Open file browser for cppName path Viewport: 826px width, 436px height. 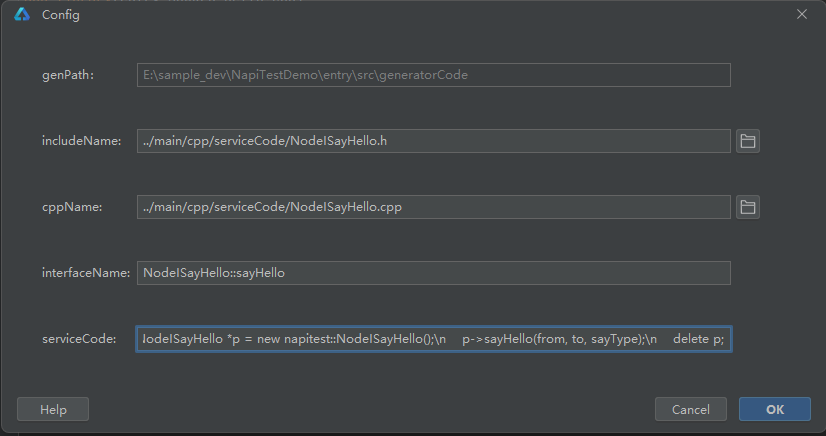tap(747, 207)
